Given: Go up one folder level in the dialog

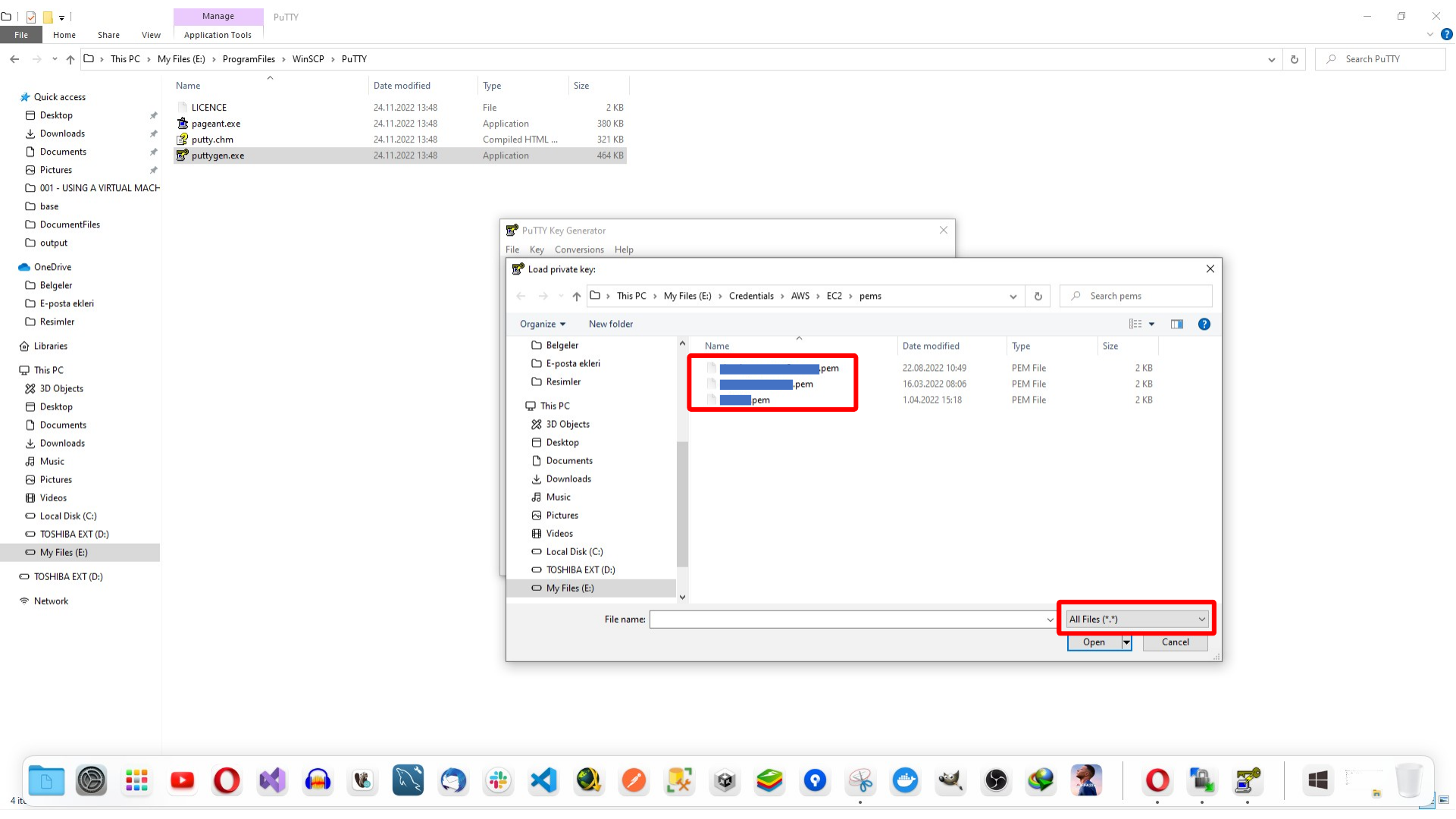Looking at the screenshot, I should (577, 297).
